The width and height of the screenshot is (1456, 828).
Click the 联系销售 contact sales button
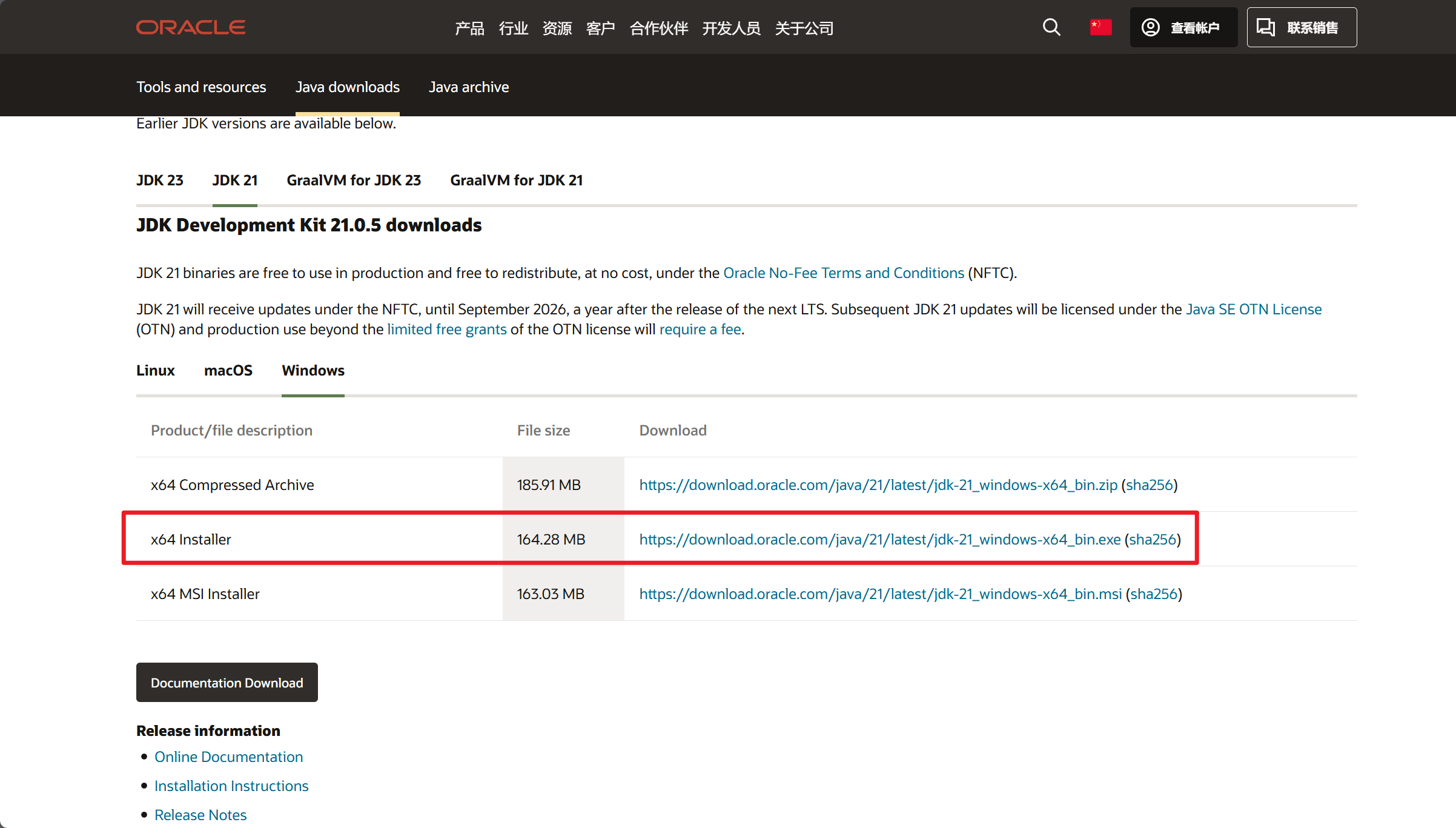[1302, 27]
